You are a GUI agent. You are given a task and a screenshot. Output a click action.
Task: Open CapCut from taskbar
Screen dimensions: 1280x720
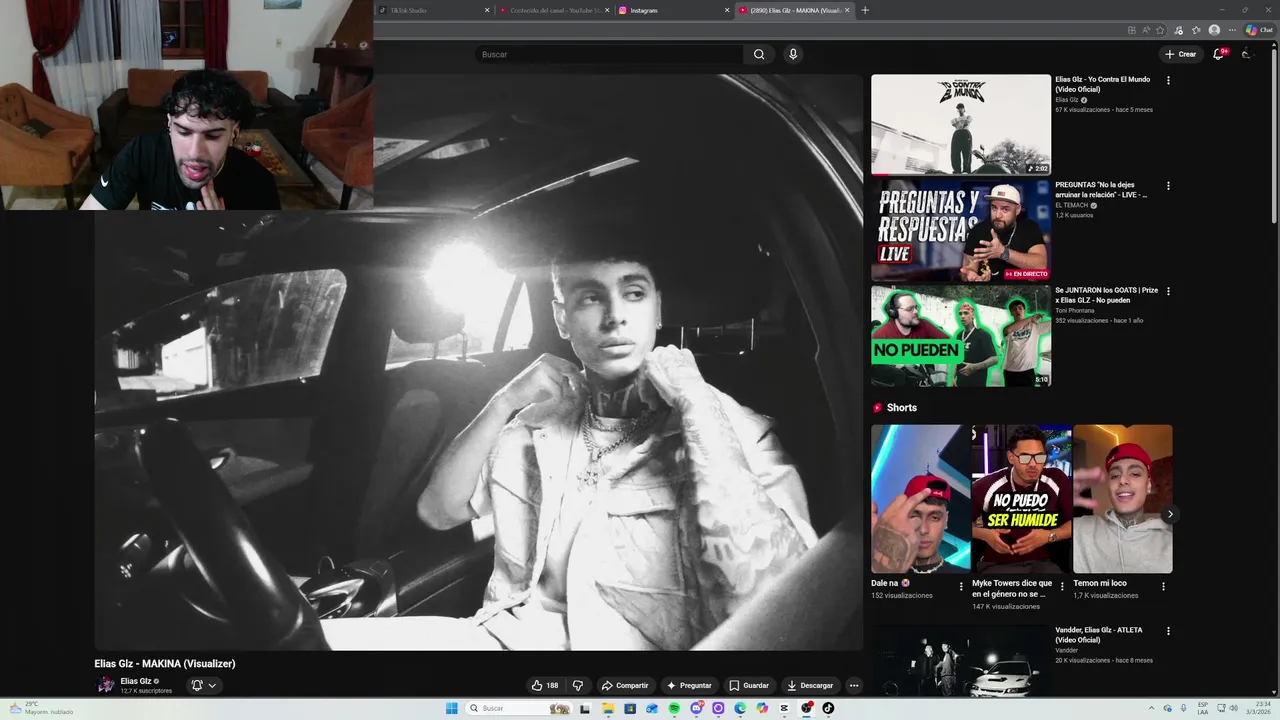784,708
